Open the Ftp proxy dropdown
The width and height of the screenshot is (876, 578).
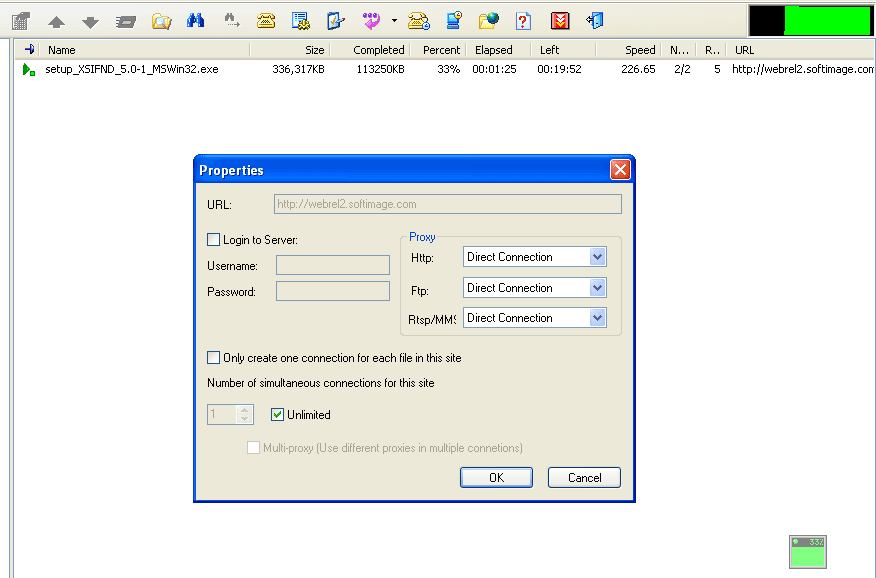pyautogui.click(x=597, y=288)
